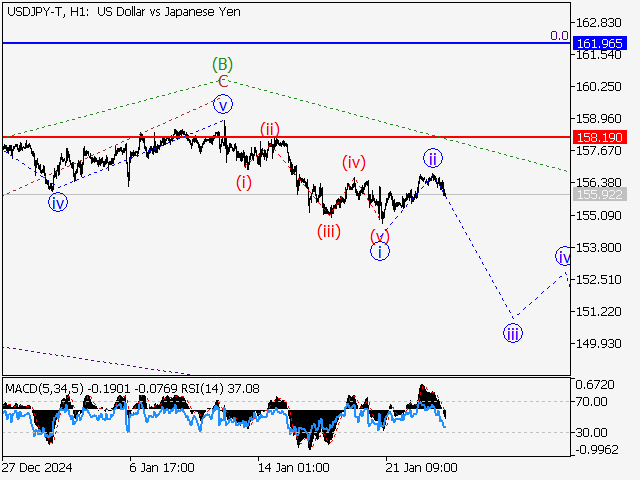
Task: Click the circled blue v wave label
Action: (224, 103)
